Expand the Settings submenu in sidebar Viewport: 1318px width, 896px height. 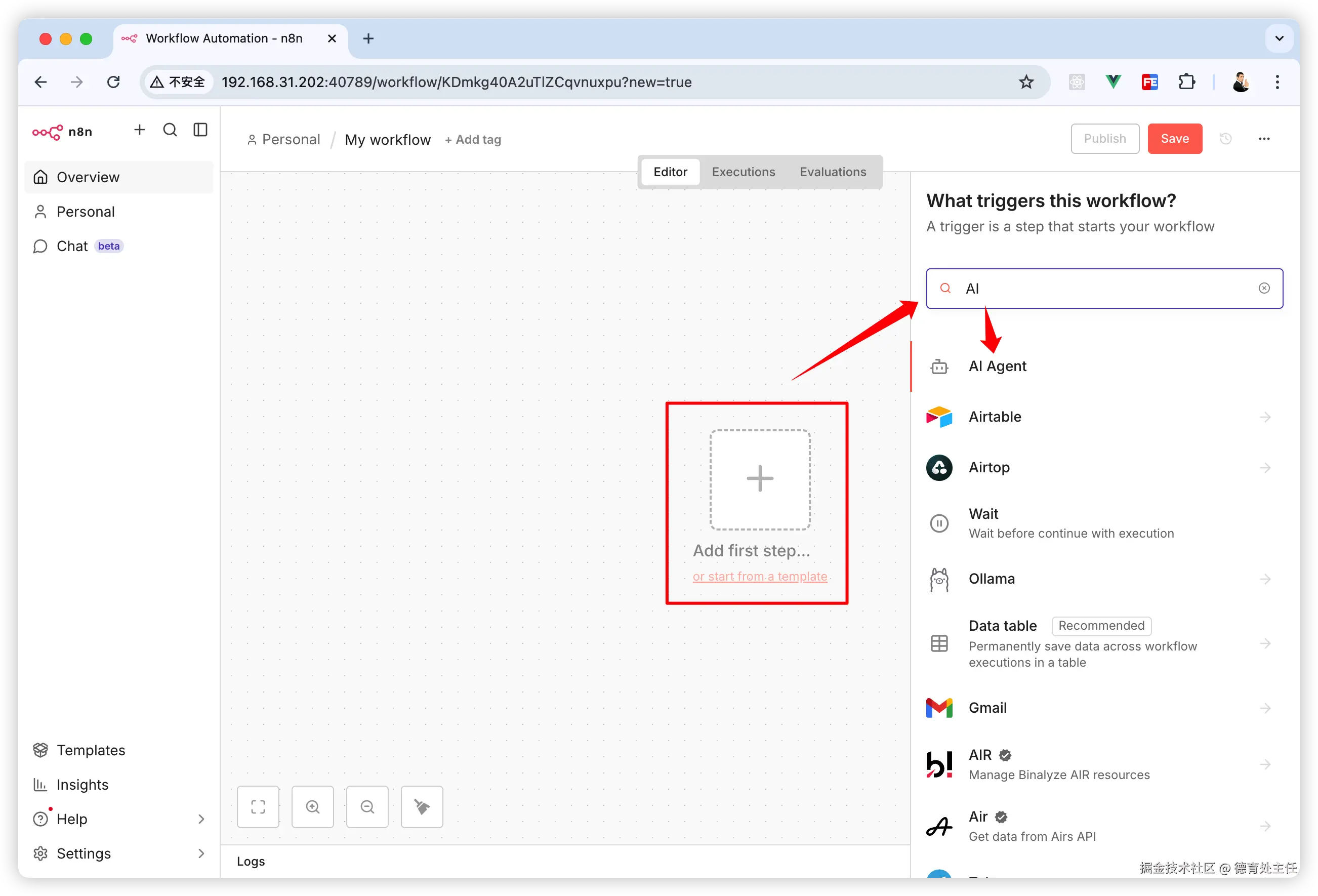[x=201, y=853]
